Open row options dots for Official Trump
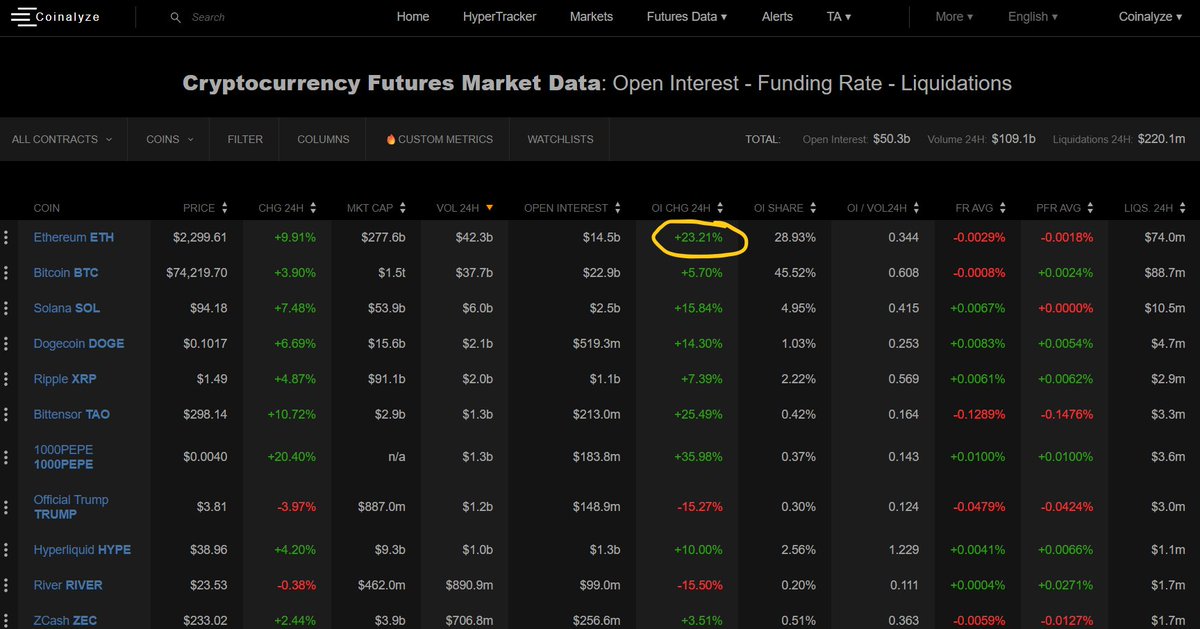The image size is (1200, 629). [6, 507]
